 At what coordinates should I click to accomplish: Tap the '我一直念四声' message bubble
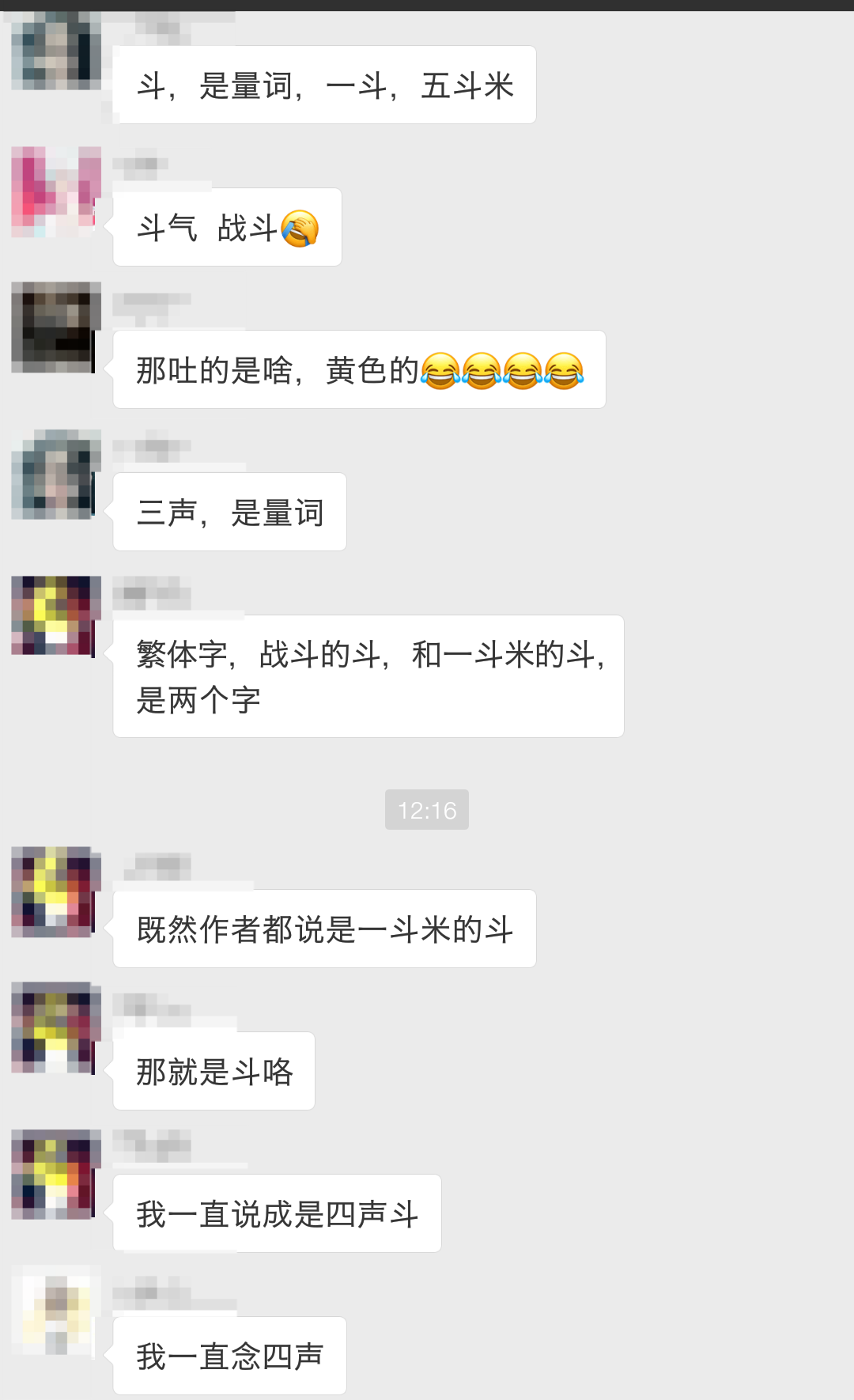229,1356
